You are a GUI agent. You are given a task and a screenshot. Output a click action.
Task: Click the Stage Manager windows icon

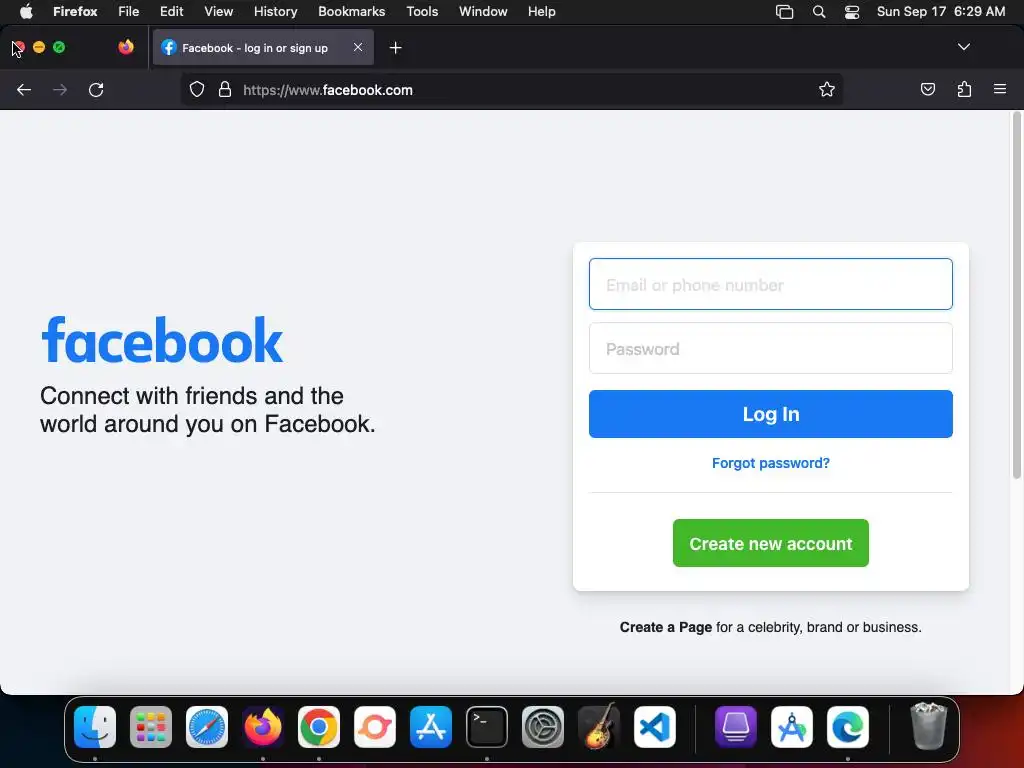coord(784,12)
